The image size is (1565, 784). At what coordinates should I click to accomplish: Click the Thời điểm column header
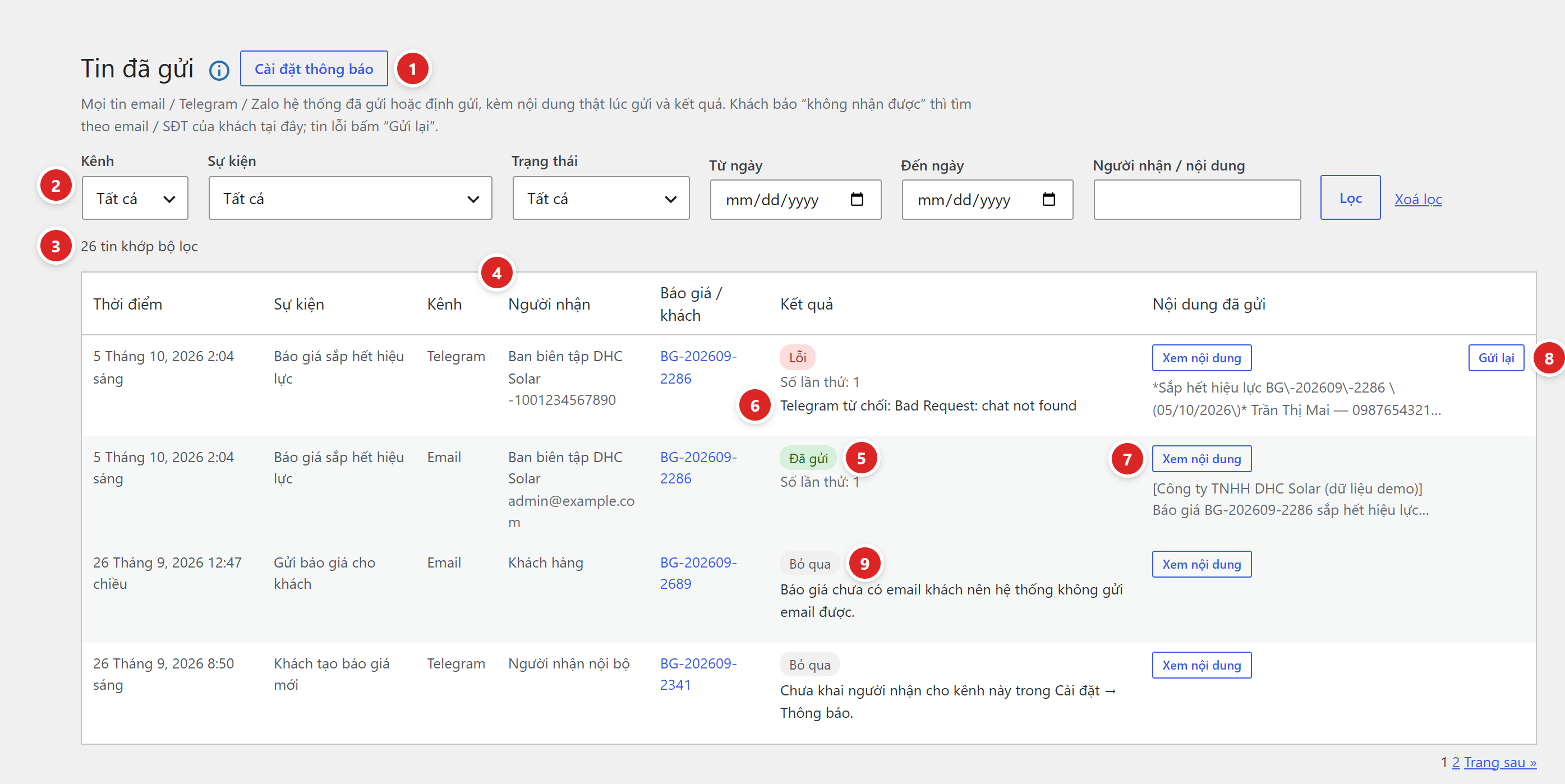(127, 305)
